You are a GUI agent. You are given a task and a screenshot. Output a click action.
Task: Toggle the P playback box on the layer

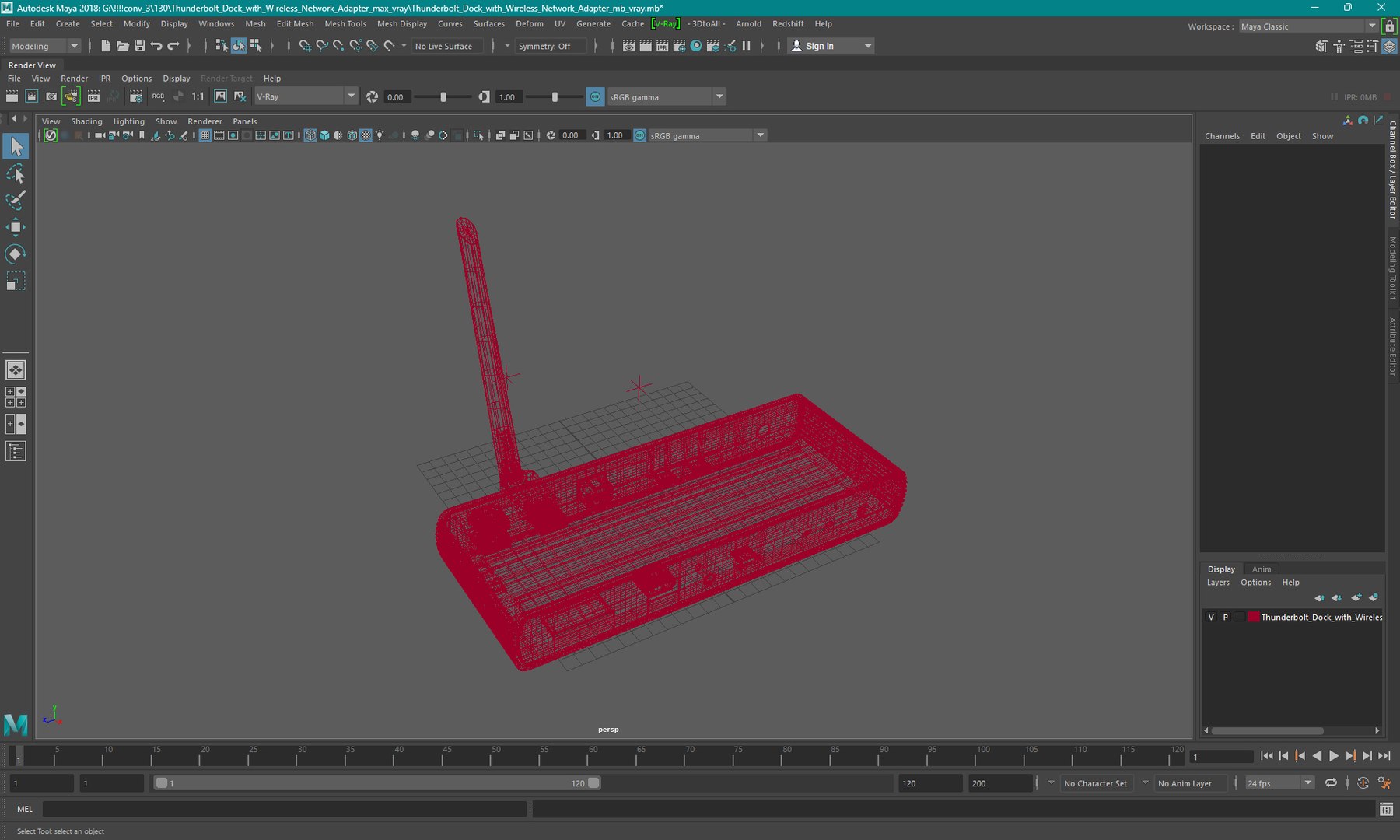click(x=1225, y=617)
